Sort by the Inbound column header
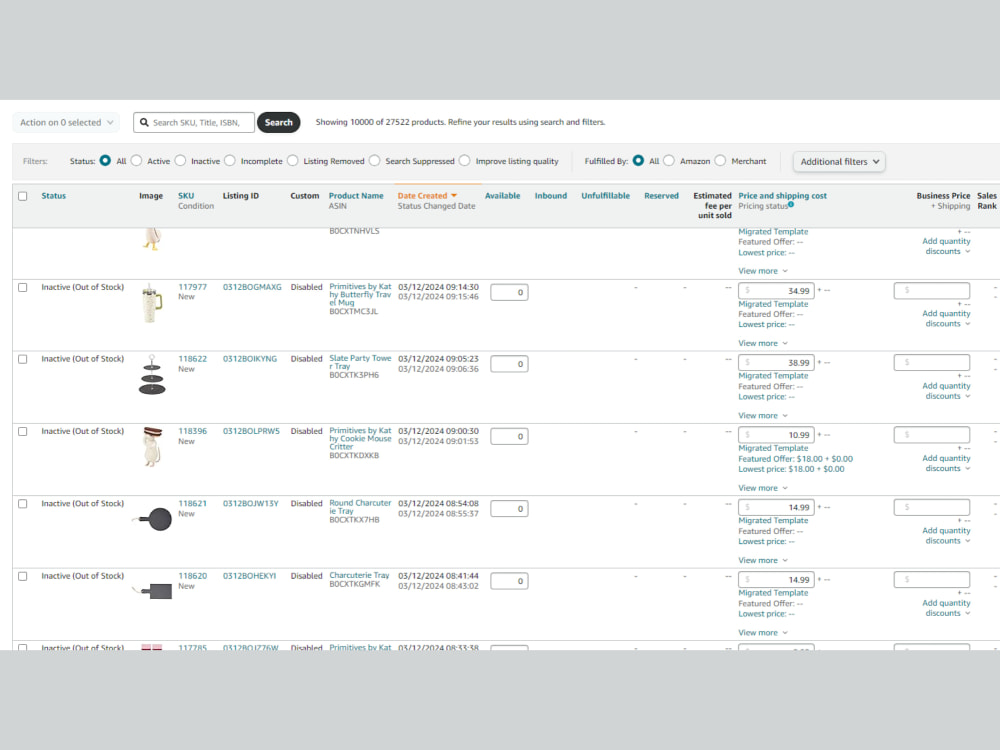Viewport: 1000px width, 750px height. click(x=551, y=196)
